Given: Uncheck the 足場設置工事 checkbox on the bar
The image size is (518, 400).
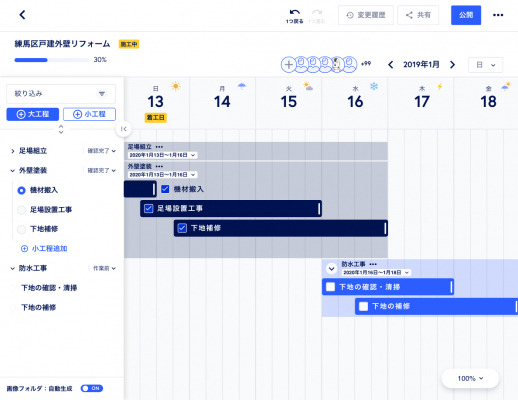Looking at the screenshot, I should 149,209.
